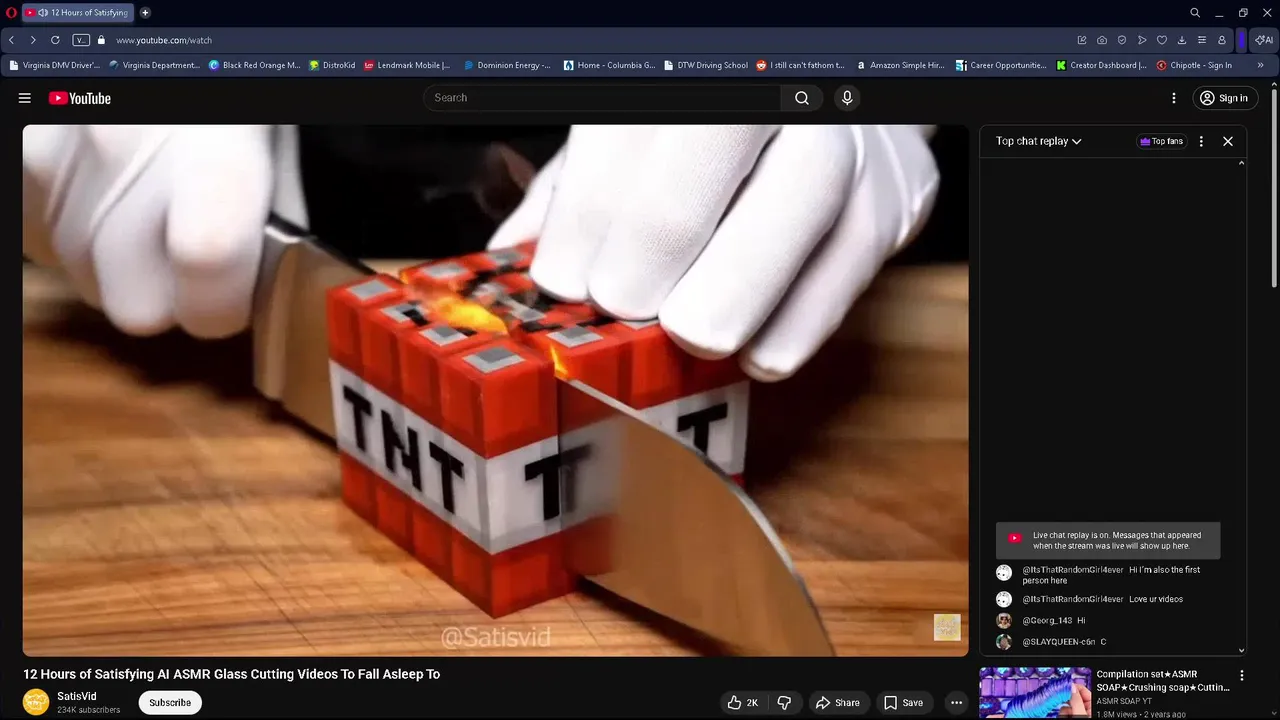The height and width of the screenshot is (720, 1280).
Task: Open ASMR SOAP compilation thumbnail
Action: click(1035, 693)
